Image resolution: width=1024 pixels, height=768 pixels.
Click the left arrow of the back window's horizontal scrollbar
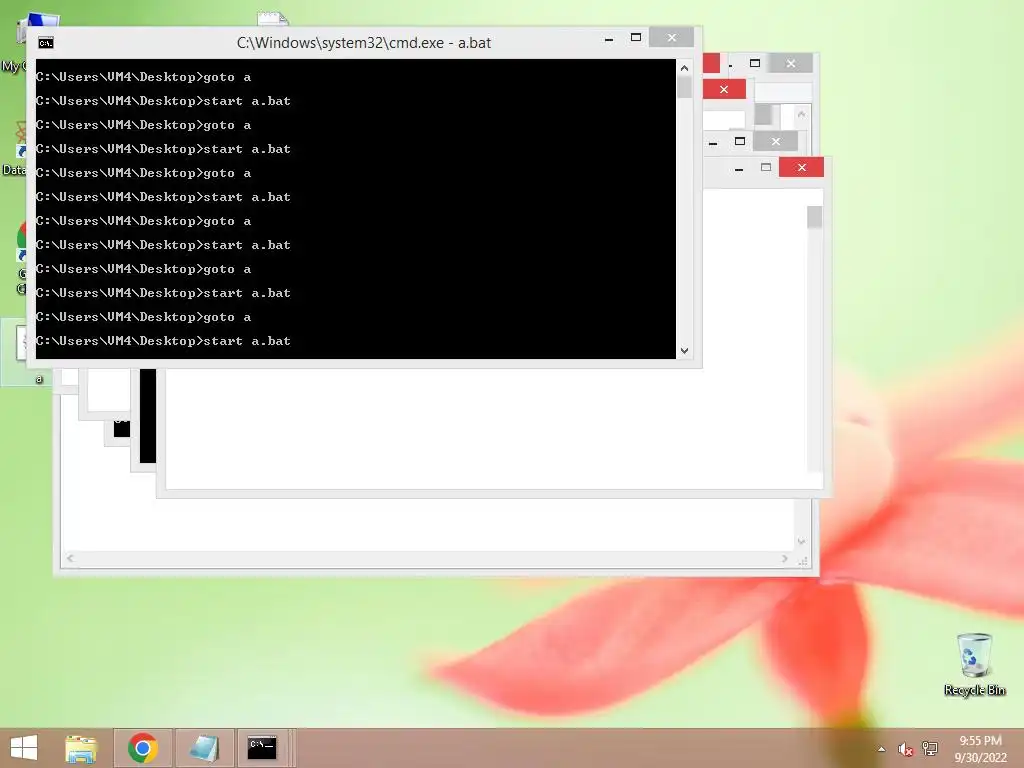click(71, 558)
